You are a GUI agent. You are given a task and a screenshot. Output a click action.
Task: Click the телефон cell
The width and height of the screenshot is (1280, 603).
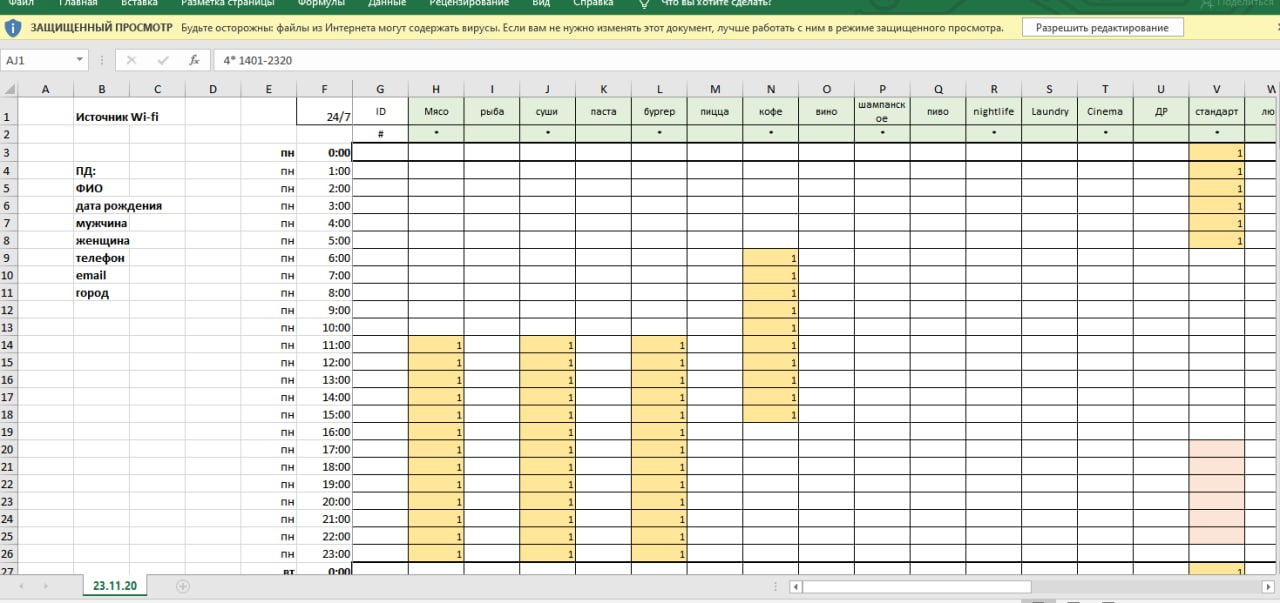pyautogui.click(x=101, y=258)
